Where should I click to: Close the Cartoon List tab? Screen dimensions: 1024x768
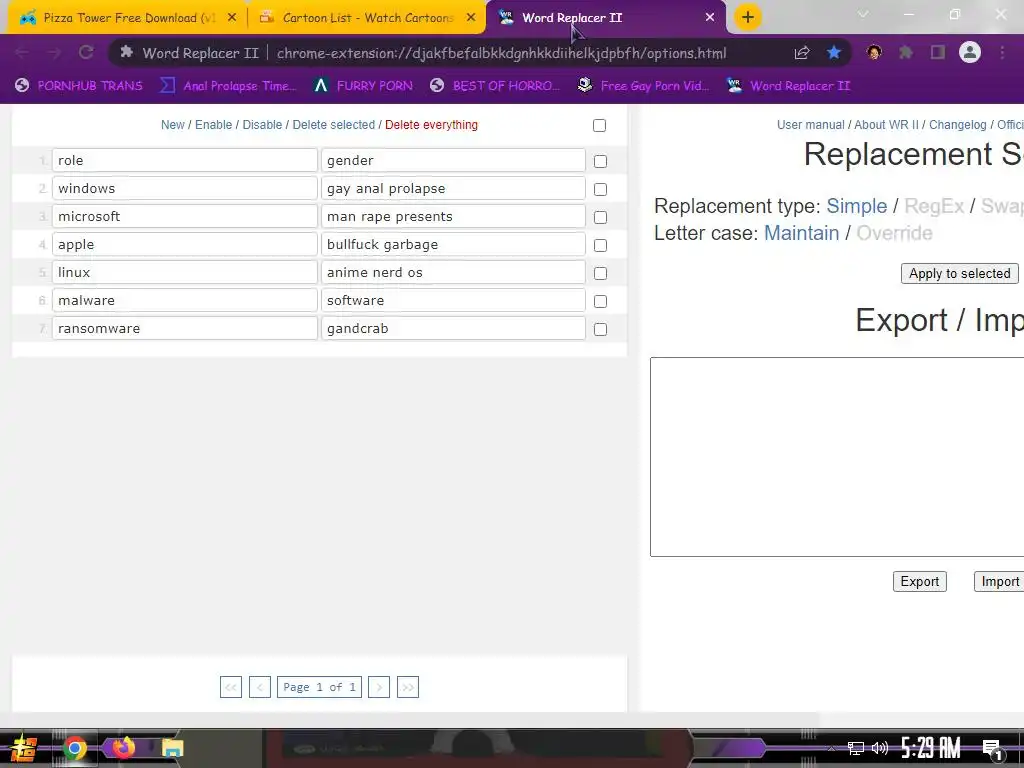coord(471,18)
